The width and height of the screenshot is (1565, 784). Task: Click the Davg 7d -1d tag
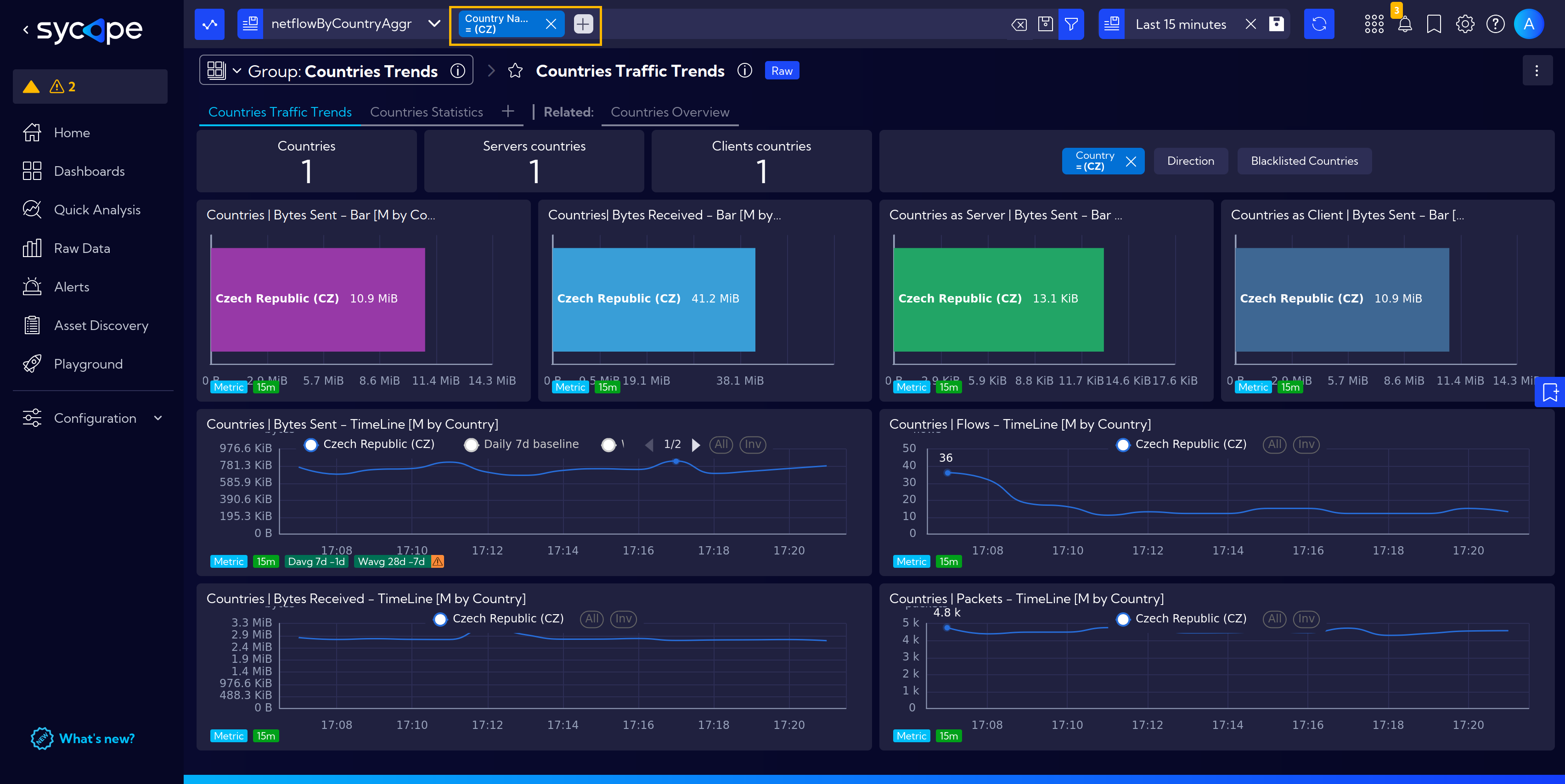(x=316, y=561)
